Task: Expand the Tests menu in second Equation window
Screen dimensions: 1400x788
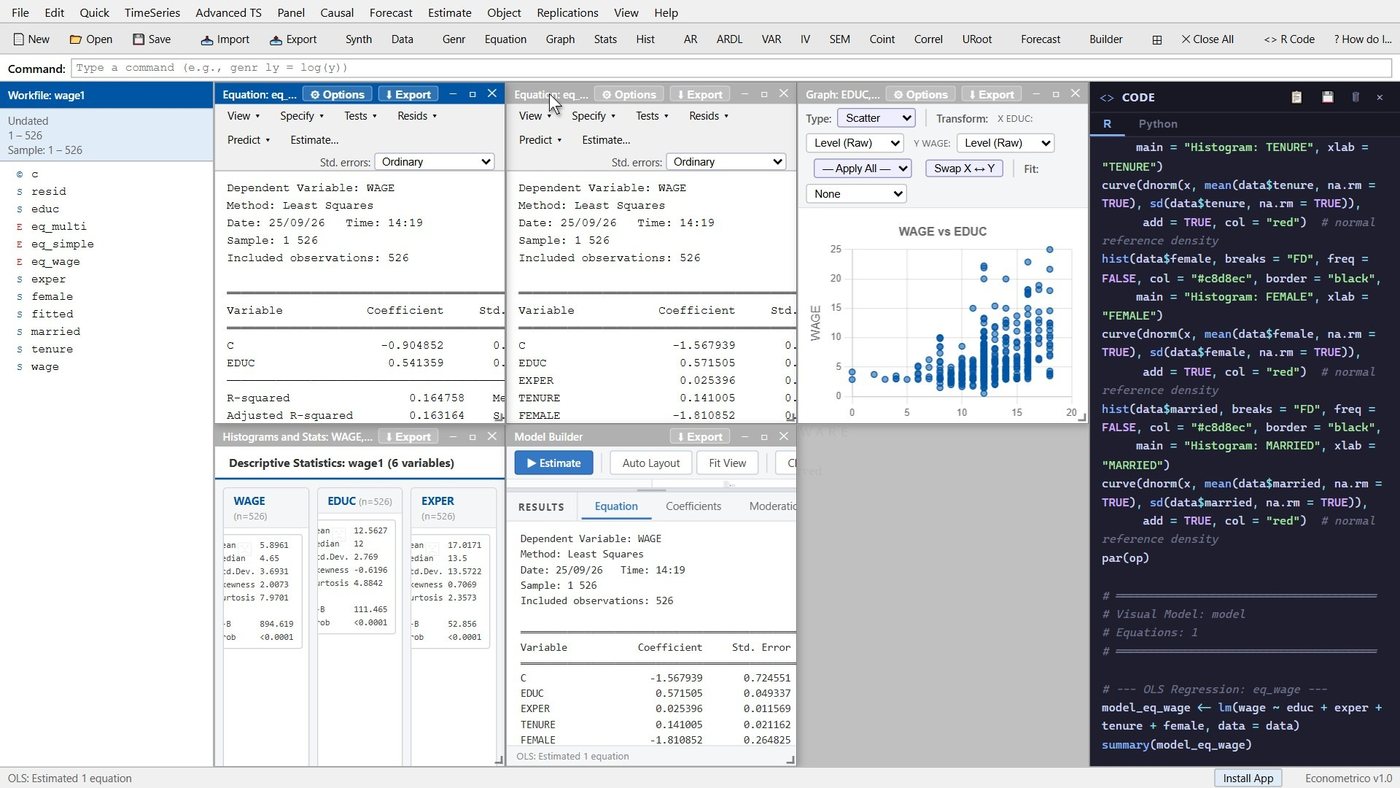Action: point(652,116)
